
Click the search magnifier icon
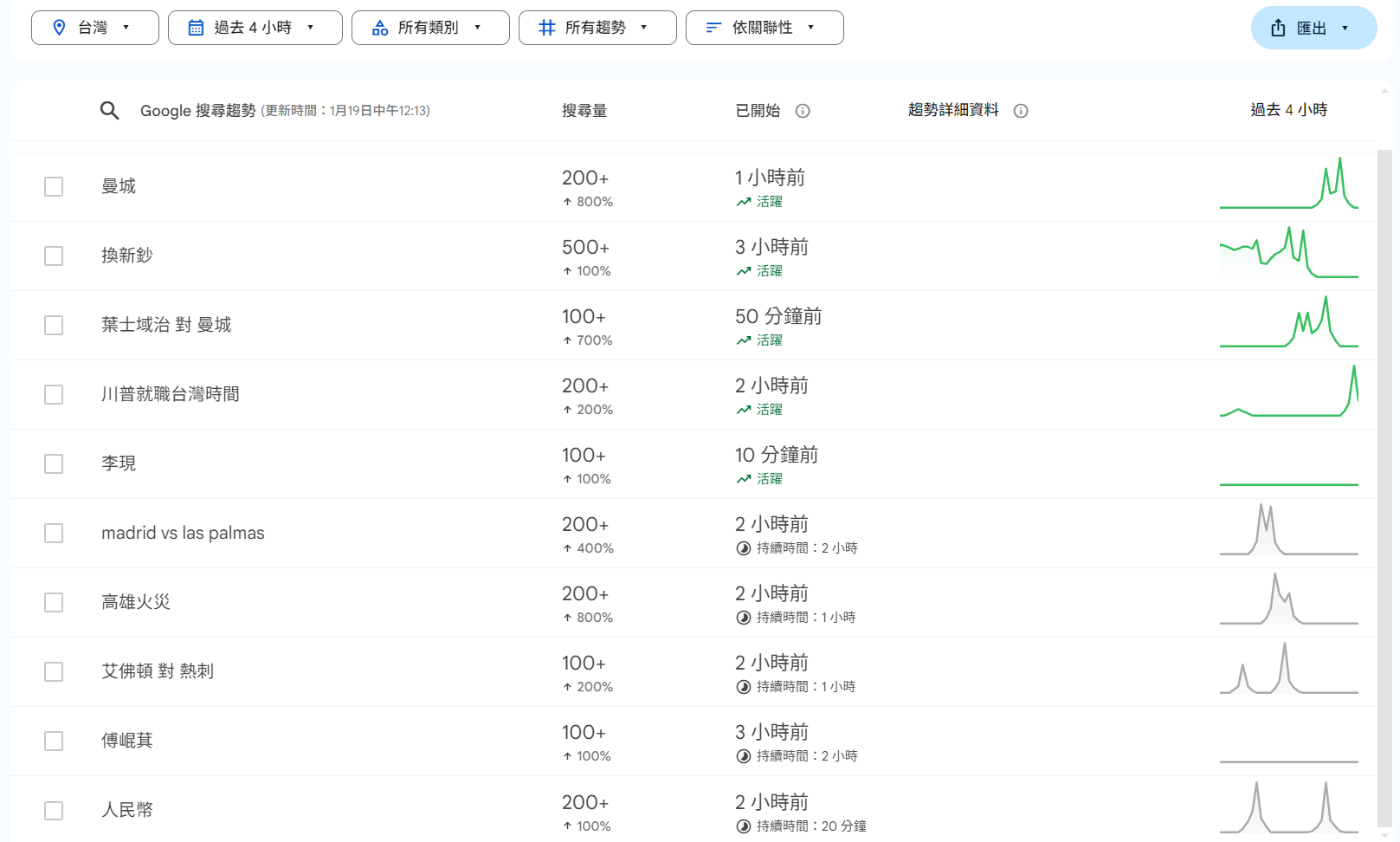[x=109, y=110]
